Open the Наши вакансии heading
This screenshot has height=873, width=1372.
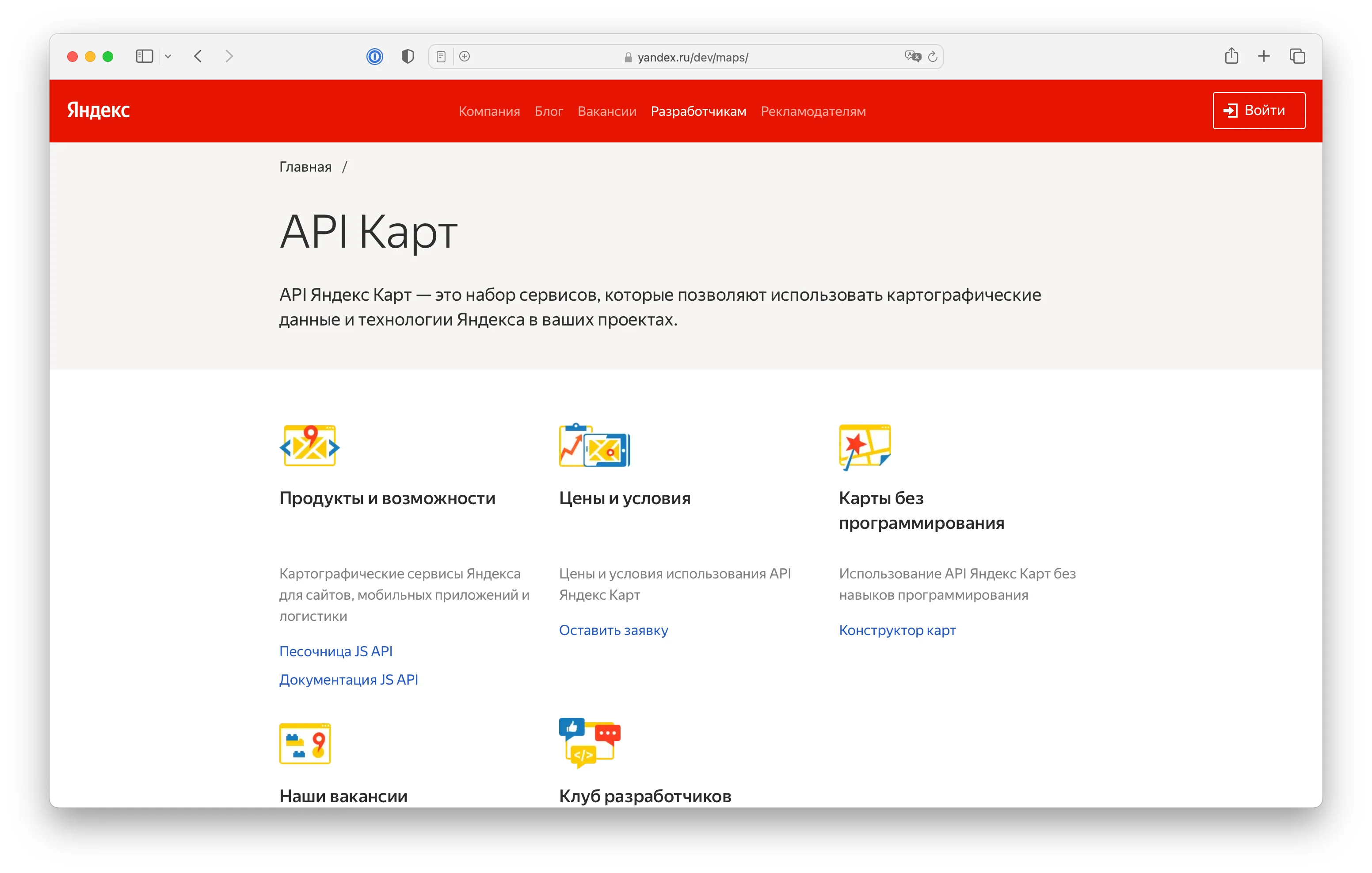click(x=343, y=796)
